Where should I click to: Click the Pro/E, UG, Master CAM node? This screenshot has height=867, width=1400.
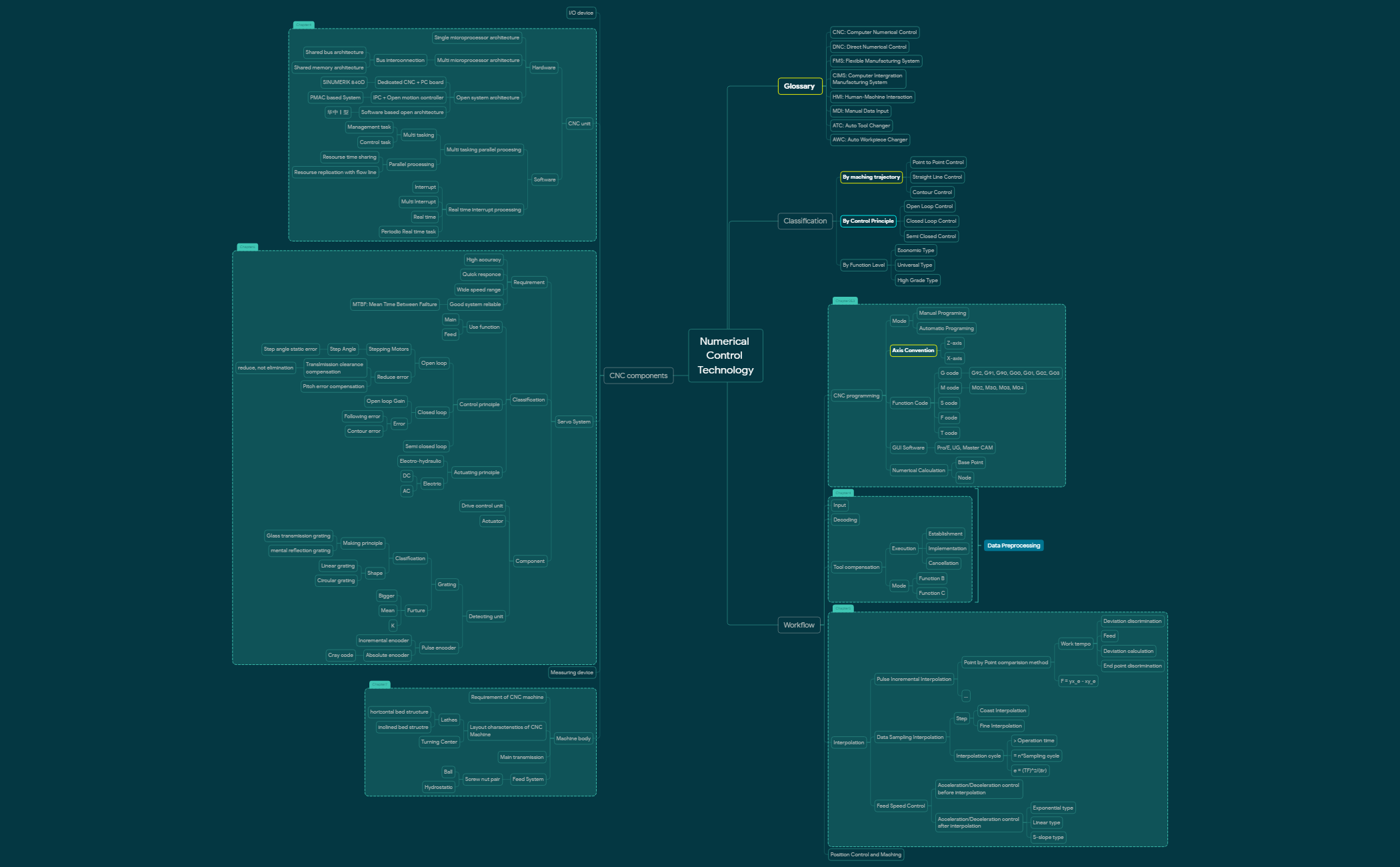(x=965, y=448)
